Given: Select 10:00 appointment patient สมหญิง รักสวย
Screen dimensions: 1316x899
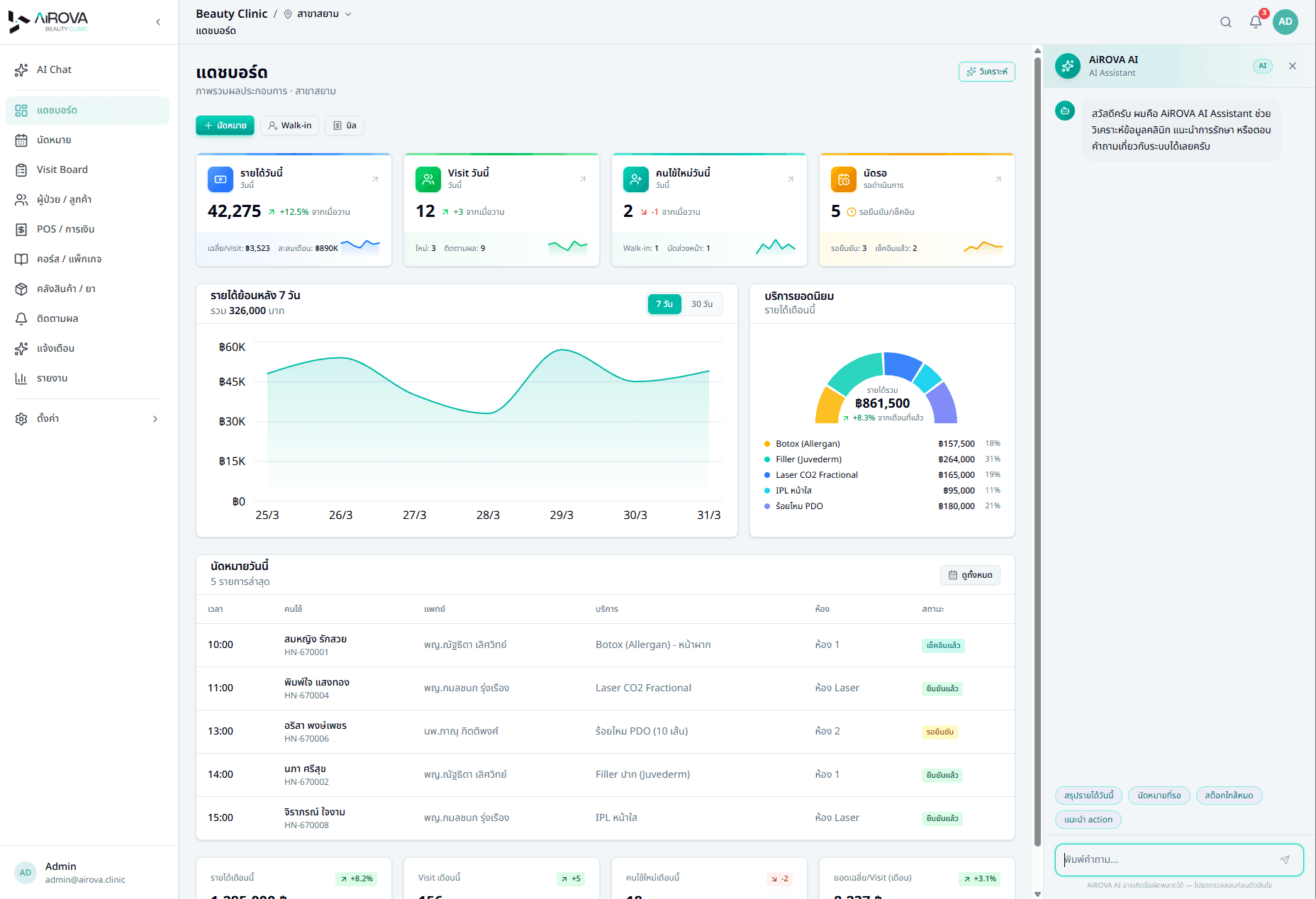Looking at the screenshot, I should tap(315, 639).
